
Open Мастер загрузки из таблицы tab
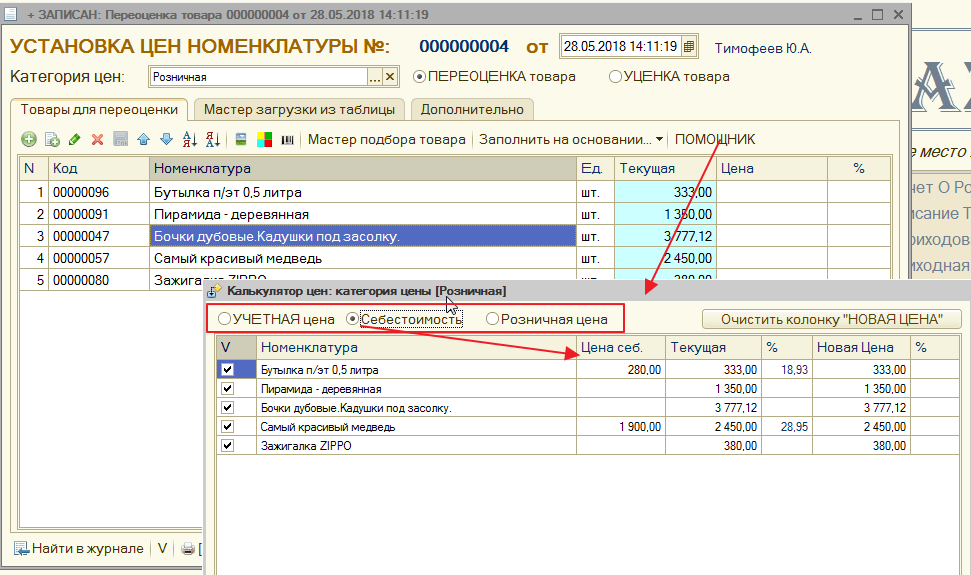tap(299, 110)
